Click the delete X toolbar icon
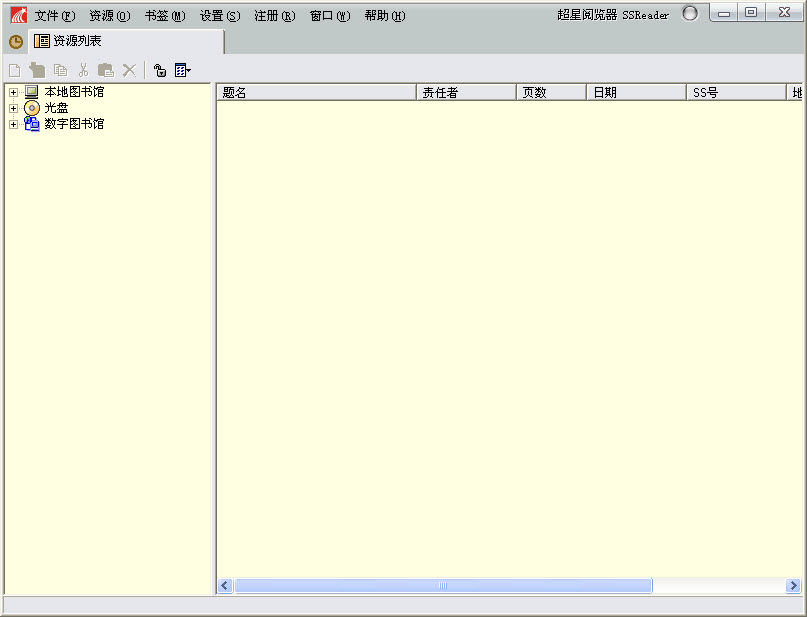 pyautogui.click(x=129, y=70)
